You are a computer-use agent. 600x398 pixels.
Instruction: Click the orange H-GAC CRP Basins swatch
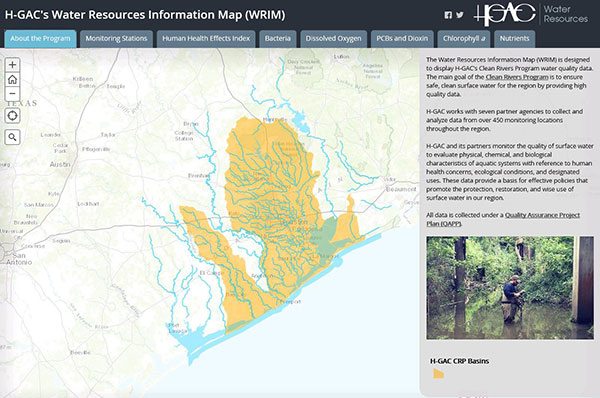click(439, 374)
